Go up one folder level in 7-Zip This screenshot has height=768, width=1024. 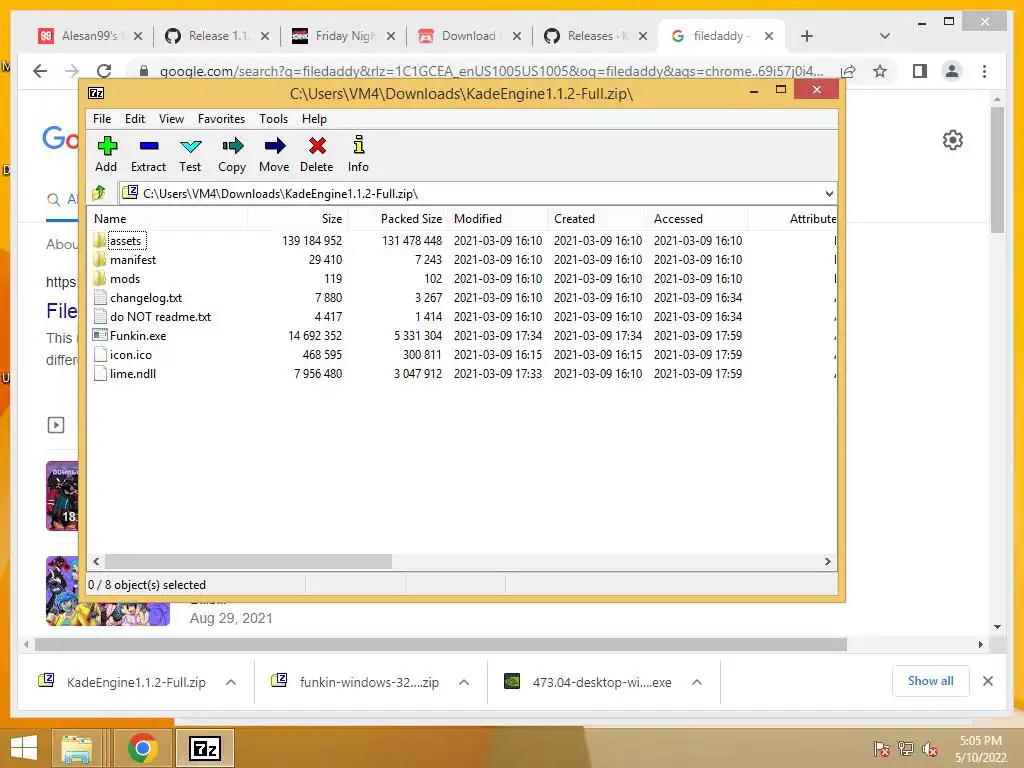(99, 193)
